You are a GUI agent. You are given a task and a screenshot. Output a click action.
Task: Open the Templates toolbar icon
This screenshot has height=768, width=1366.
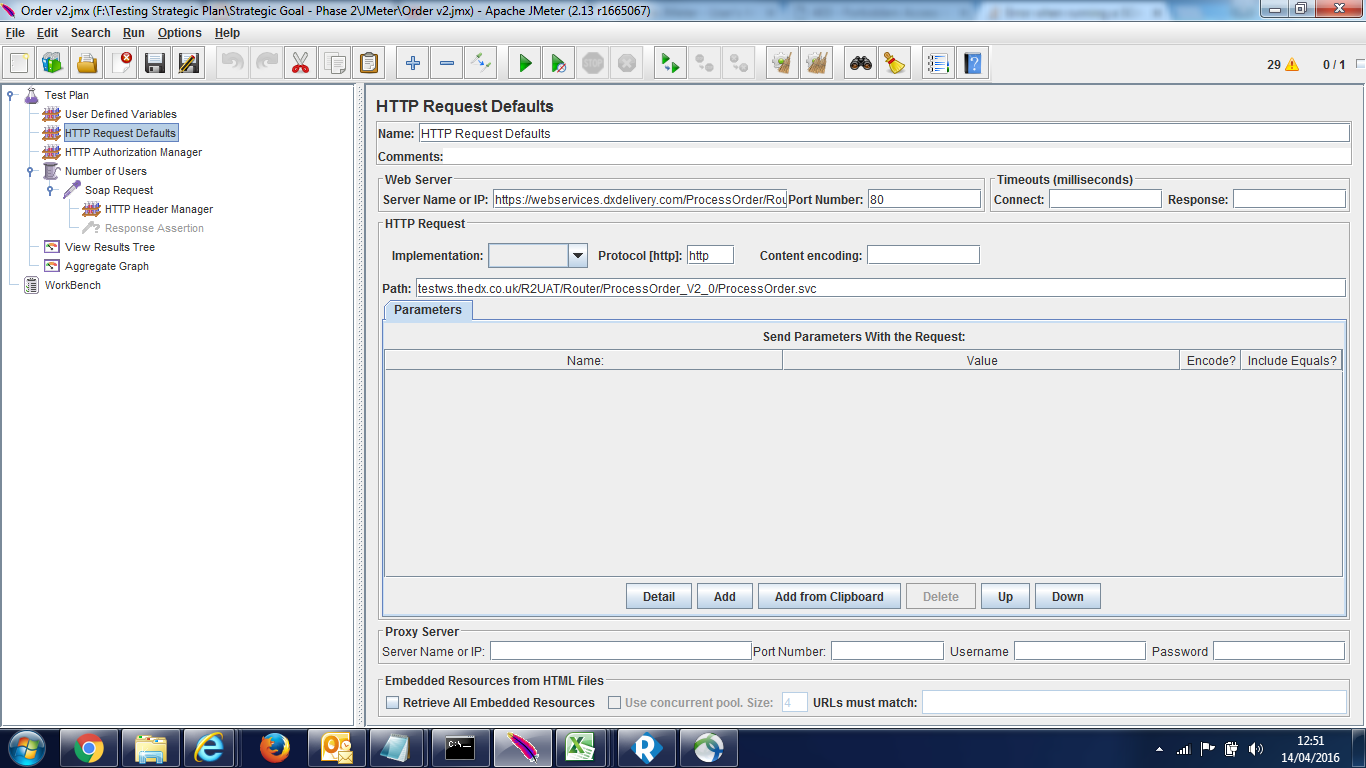point(53,64)
